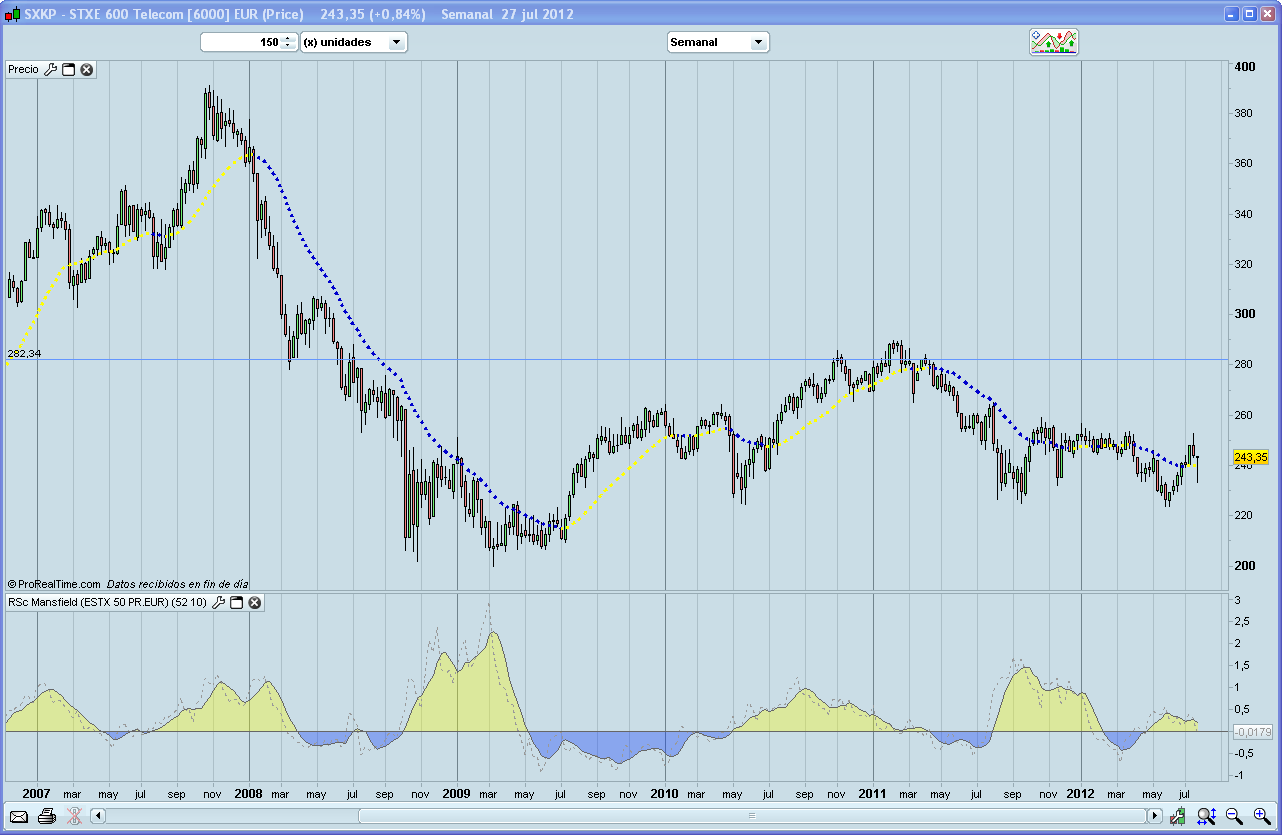Remove the Precio panel with X icon

click(x=87, y=69)
